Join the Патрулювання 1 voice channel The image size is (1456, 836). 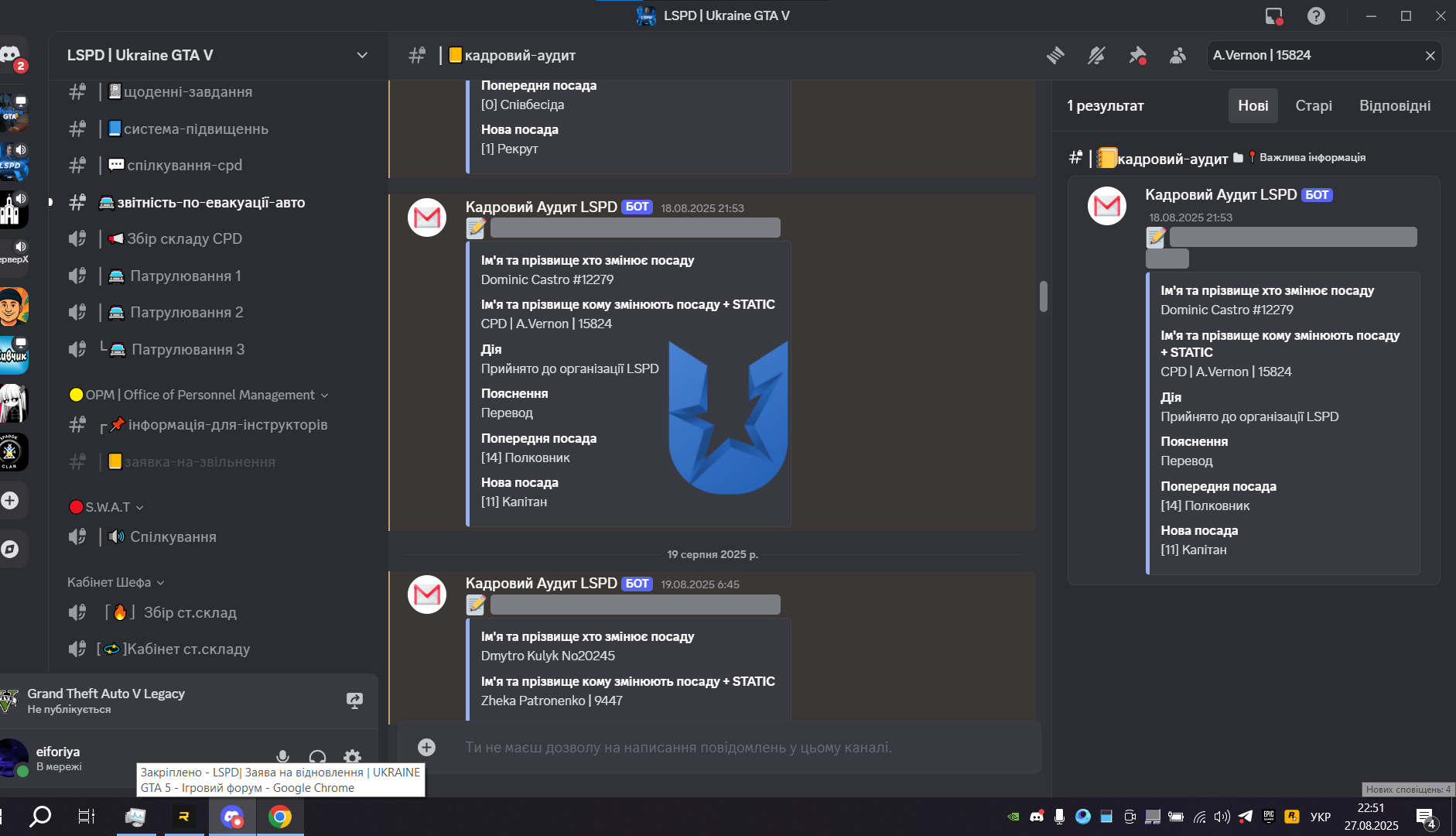[x=217, y=276]
